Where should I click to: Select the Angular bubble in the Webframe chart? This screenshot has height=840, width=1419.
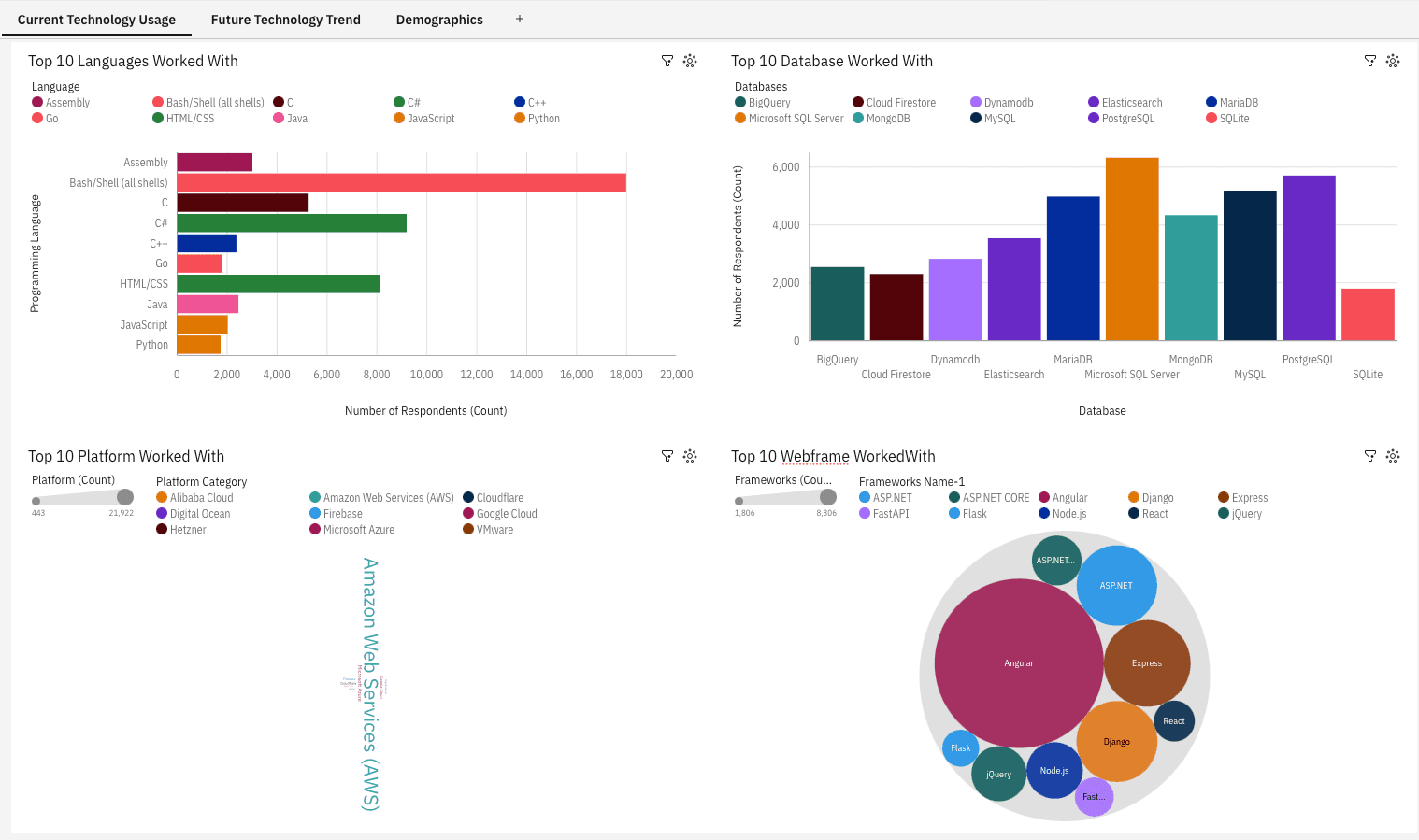tap(1018, 662)
